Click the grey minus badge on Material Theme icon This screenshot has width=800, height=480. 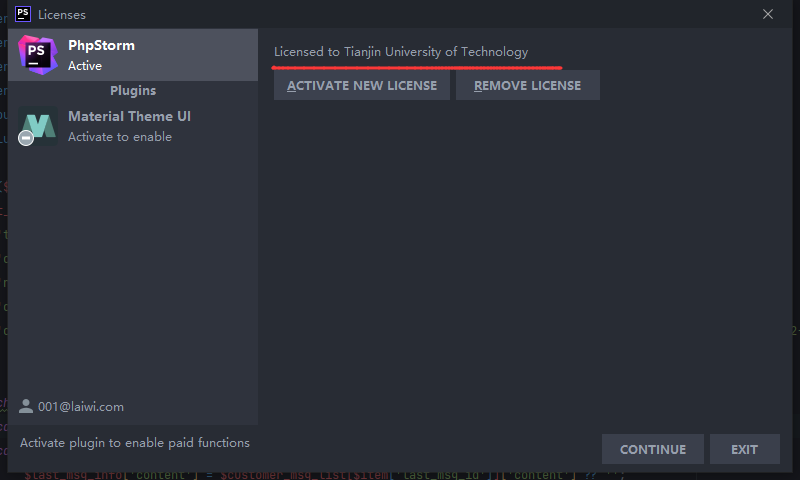point(27,138)
